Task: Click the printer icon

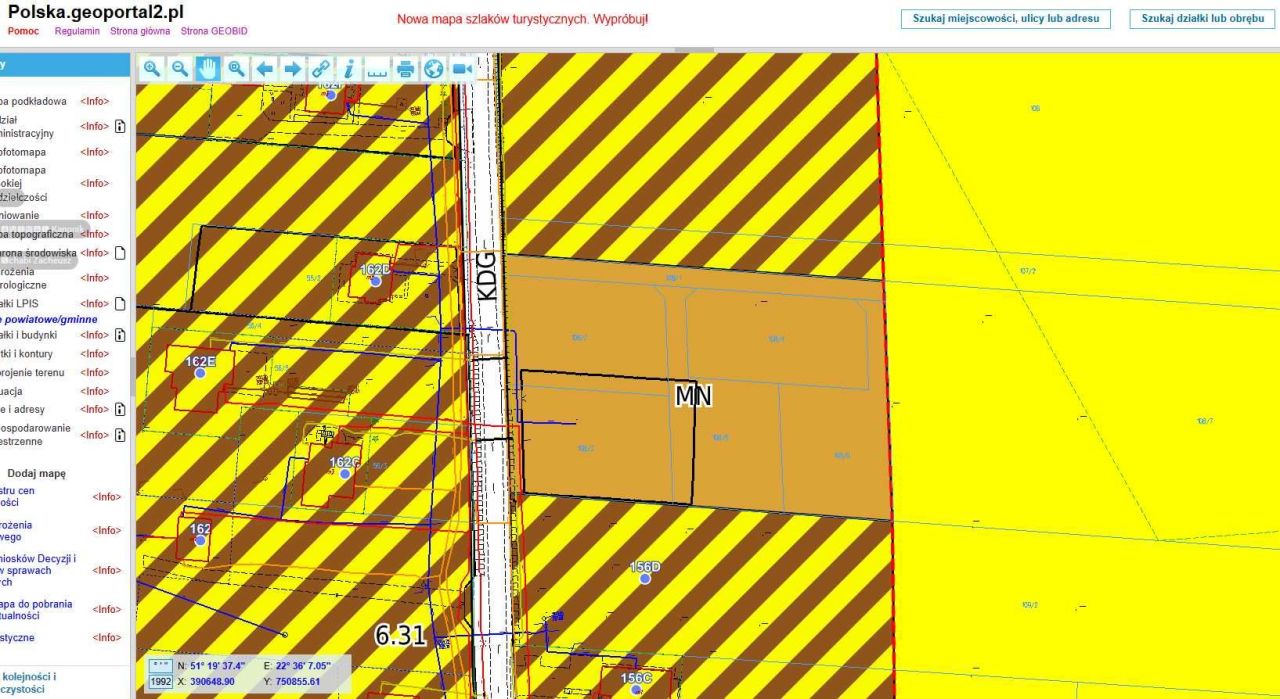Action: pyautogui.click(x=405, y=68)
